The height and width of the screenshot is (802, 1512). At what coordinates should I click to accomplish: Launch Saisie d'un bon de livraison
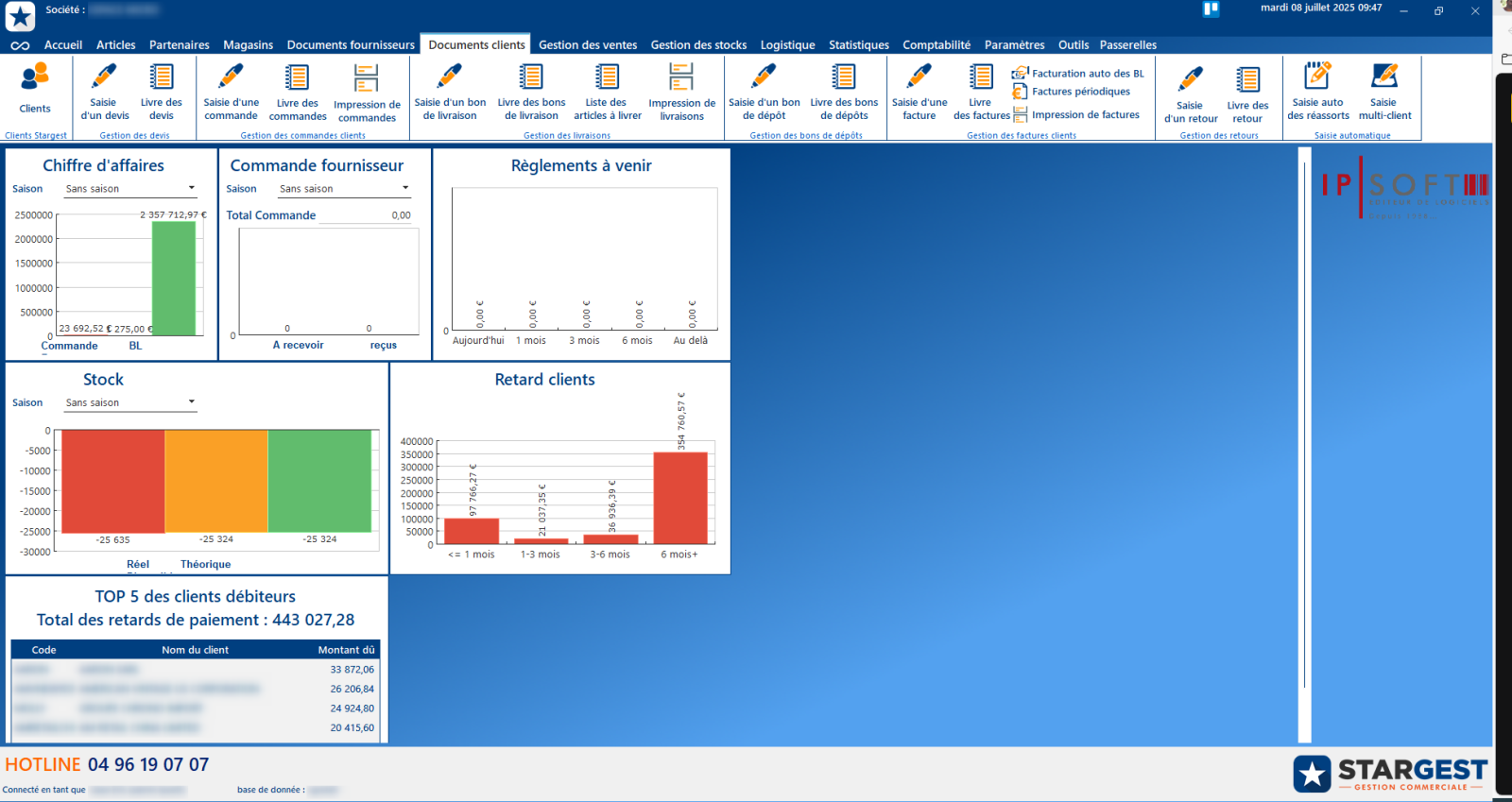pyautogui.click(x=450, y=77)
